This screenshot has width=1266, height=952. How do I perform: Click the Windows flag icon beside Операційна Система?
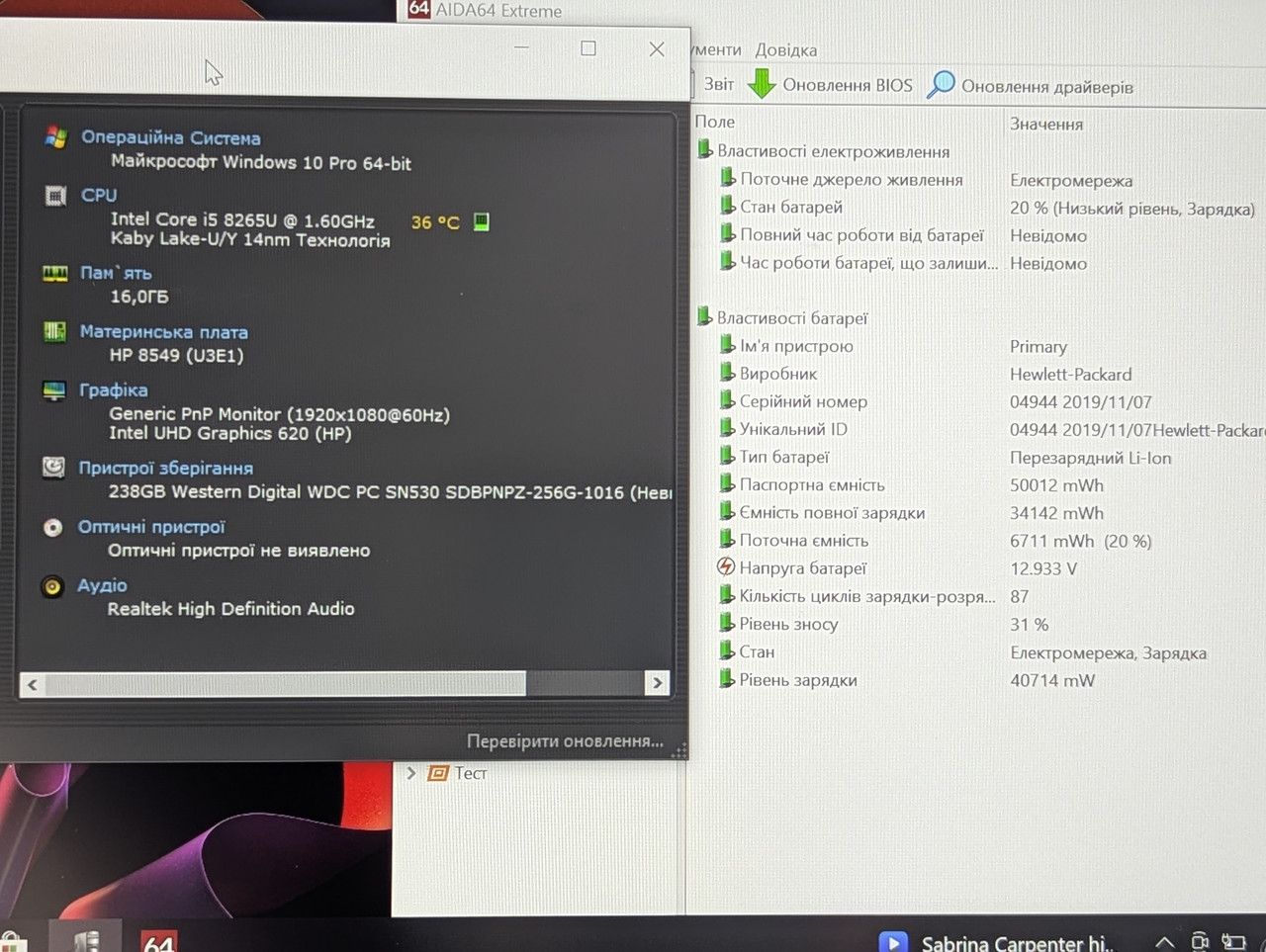coord(55,138)
